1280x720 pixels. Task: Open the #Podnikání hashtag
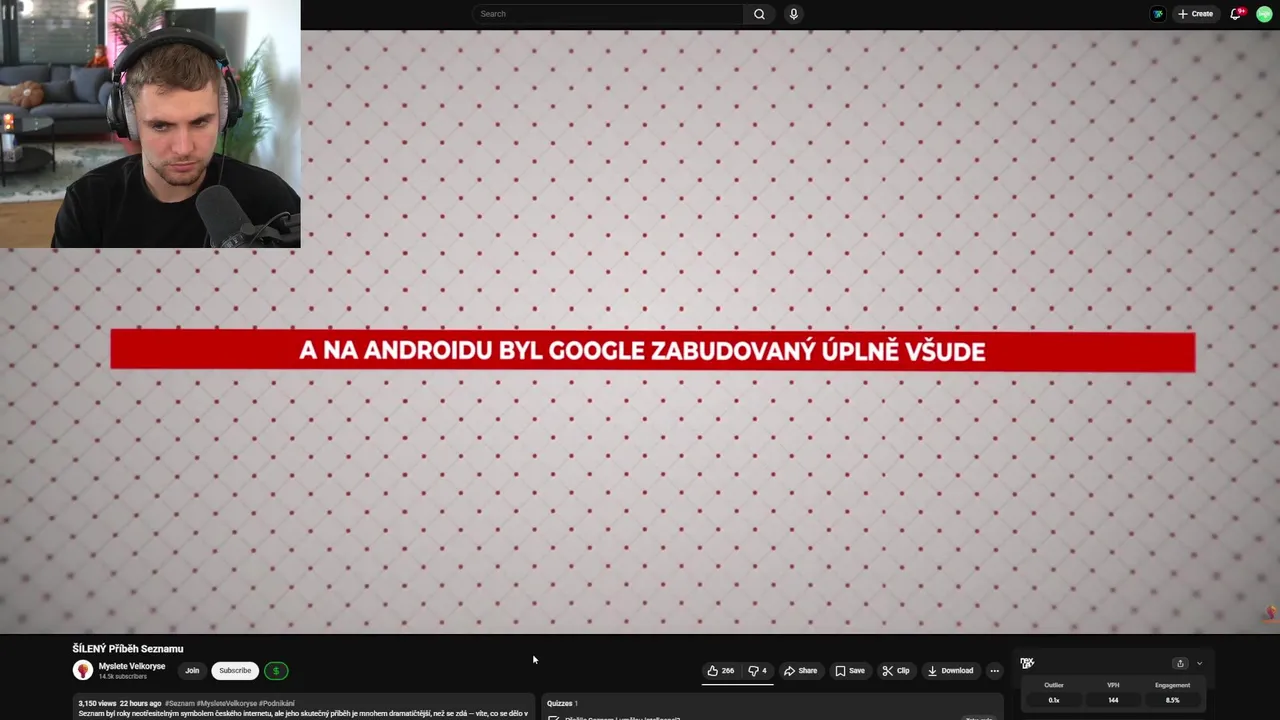pos(277,703)
